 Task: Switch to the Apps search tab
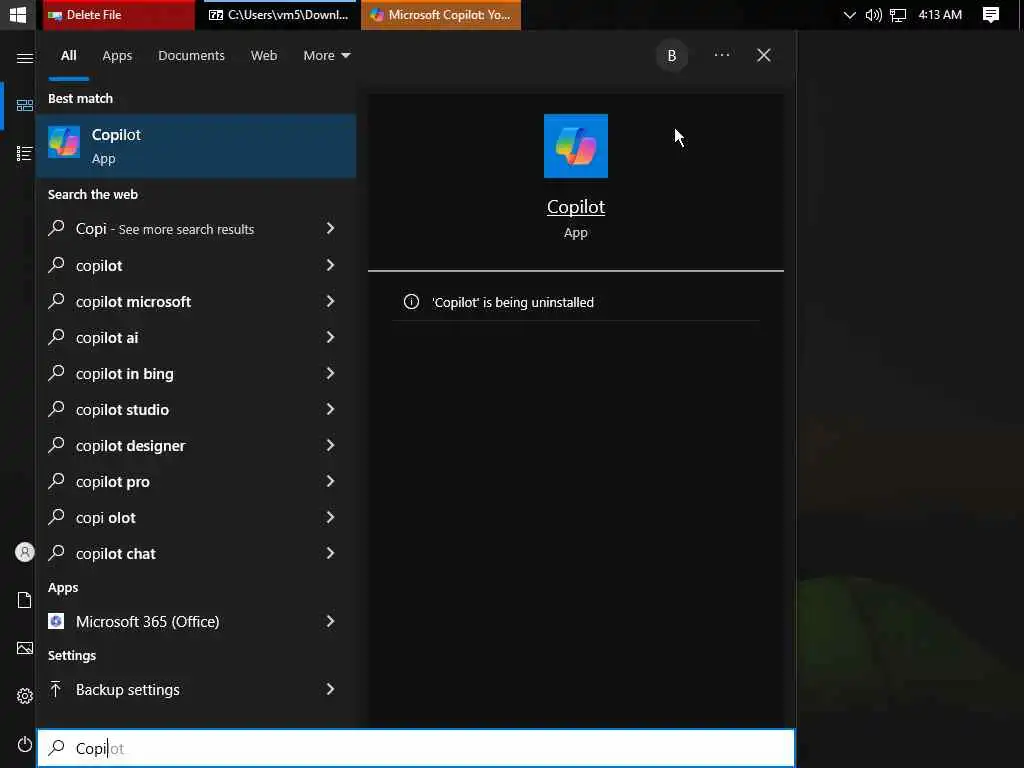(x=117, y=56)
